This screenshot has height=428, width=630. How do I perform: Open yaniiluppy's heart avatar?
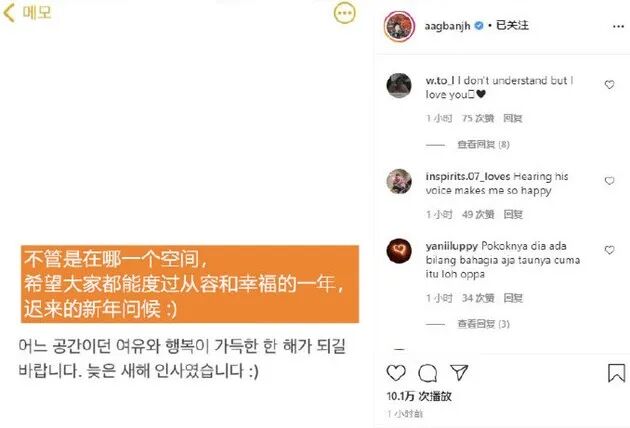(x=399, y=251)
